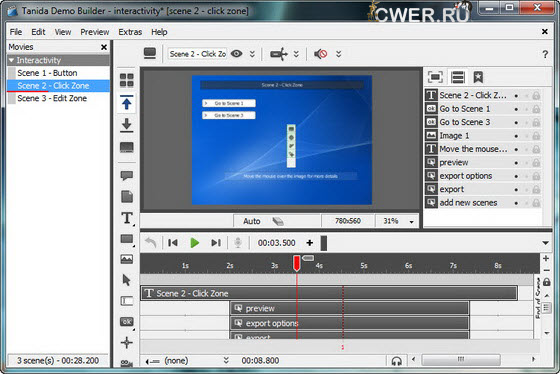Click the headphones icon in bottom bar
Screen dimensions: 560x374
tap(396, 361)
